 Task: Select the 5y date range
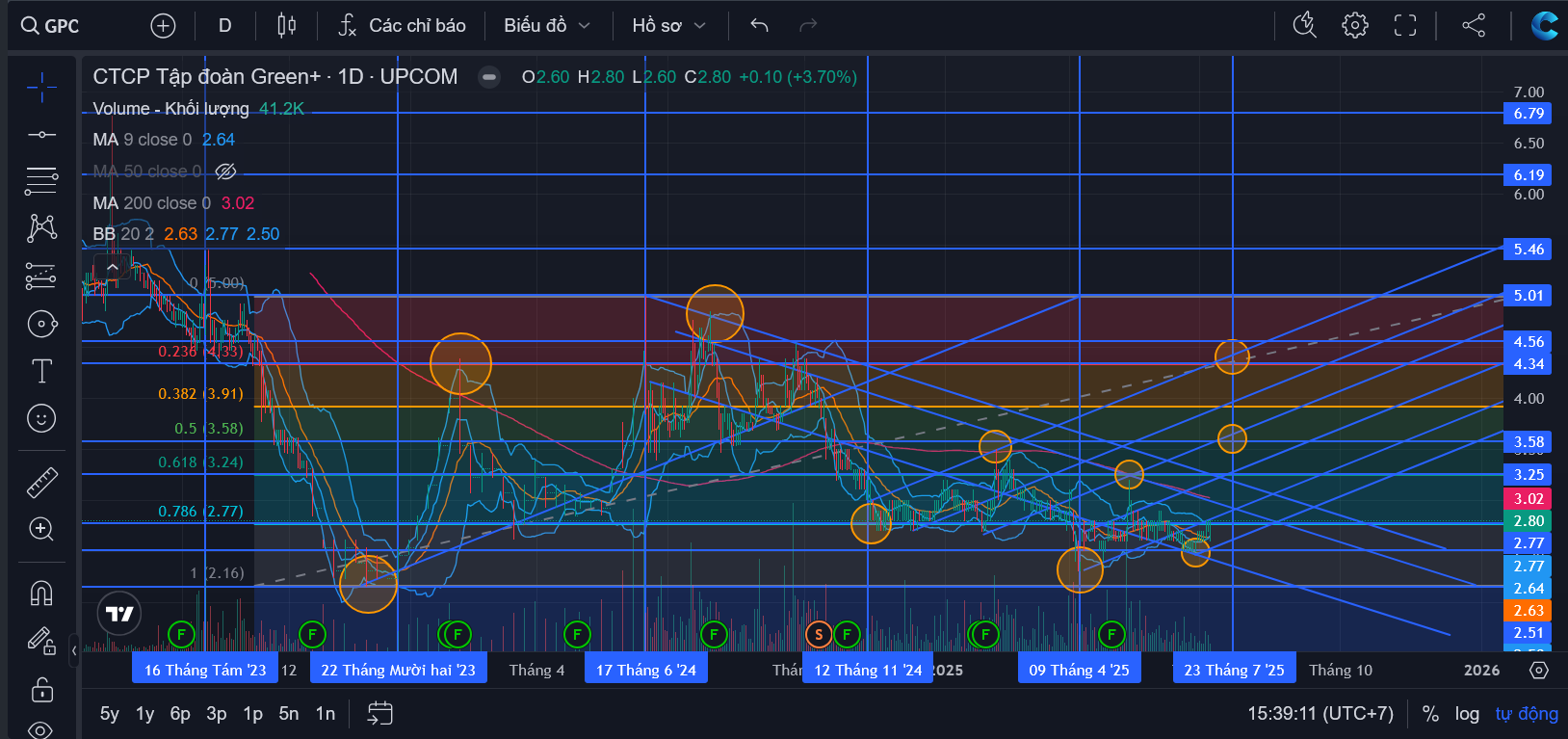point(110,714)
